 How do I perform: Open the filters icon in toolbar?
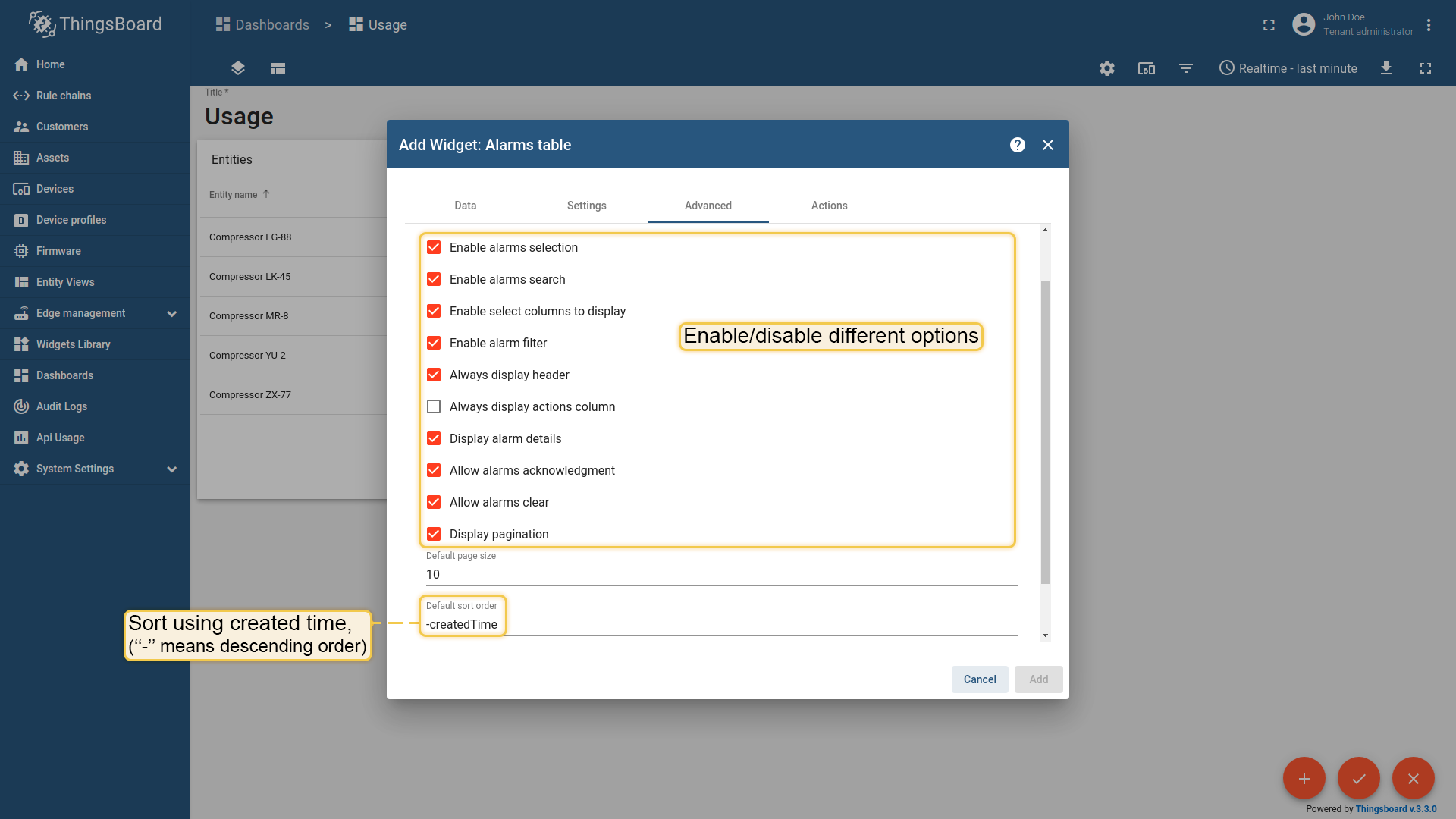coord(1186,68)
